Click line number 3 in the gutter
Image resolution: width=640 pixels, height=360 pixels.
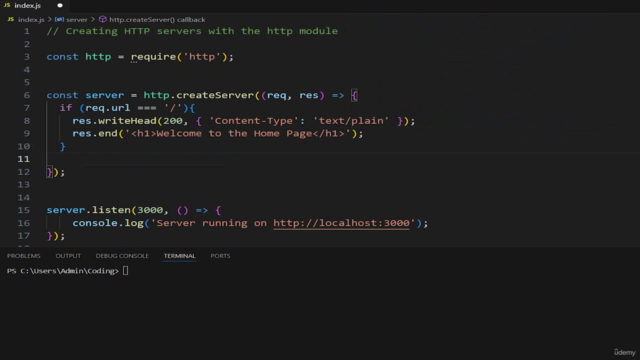(27, 57)
